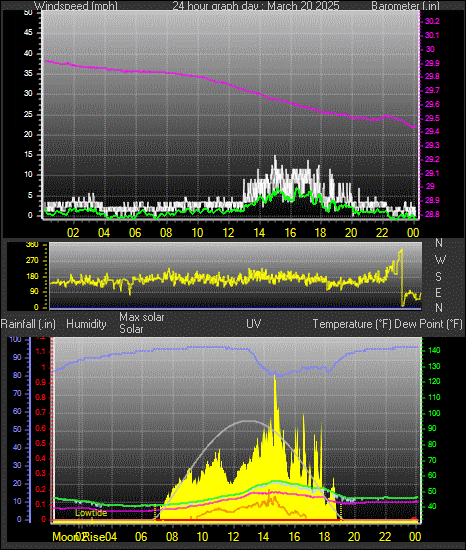Screen dimensions: 466x550
Task: Click the 360 degree wind direction scale value
Action: tap(32, 245)
